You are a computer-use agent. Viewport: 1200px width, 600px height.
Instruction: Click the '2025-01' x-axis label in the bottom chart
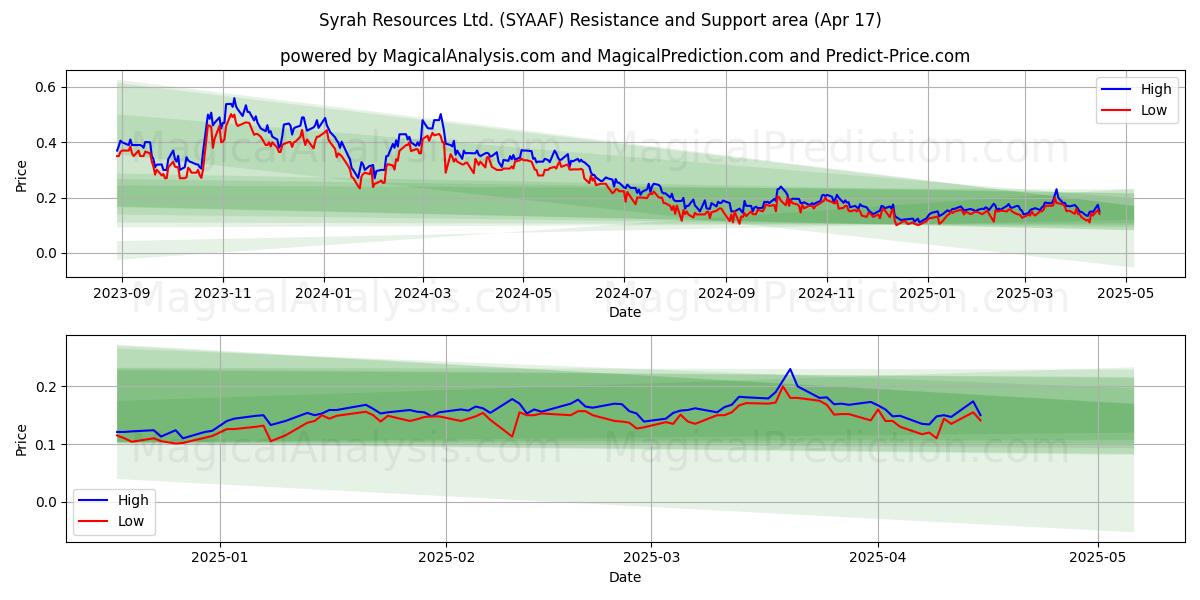[219, 560]
